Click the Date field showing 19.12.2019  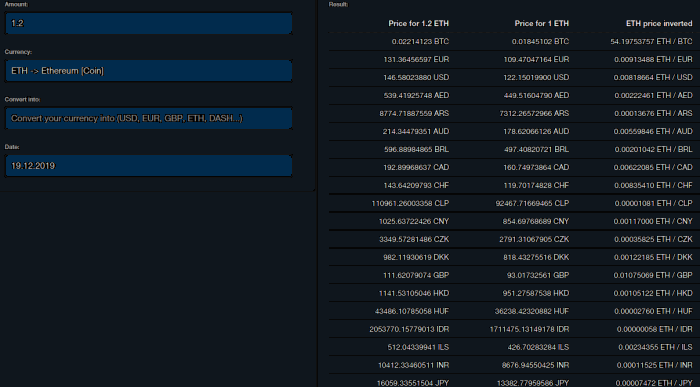[149, 166]
